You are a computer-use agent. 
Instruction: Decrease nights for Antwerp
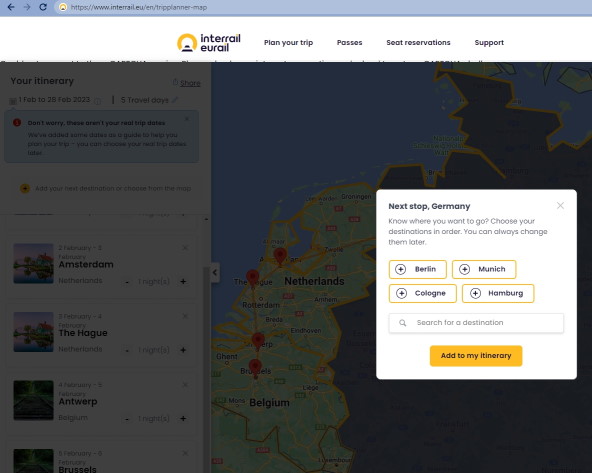[127, 419]
